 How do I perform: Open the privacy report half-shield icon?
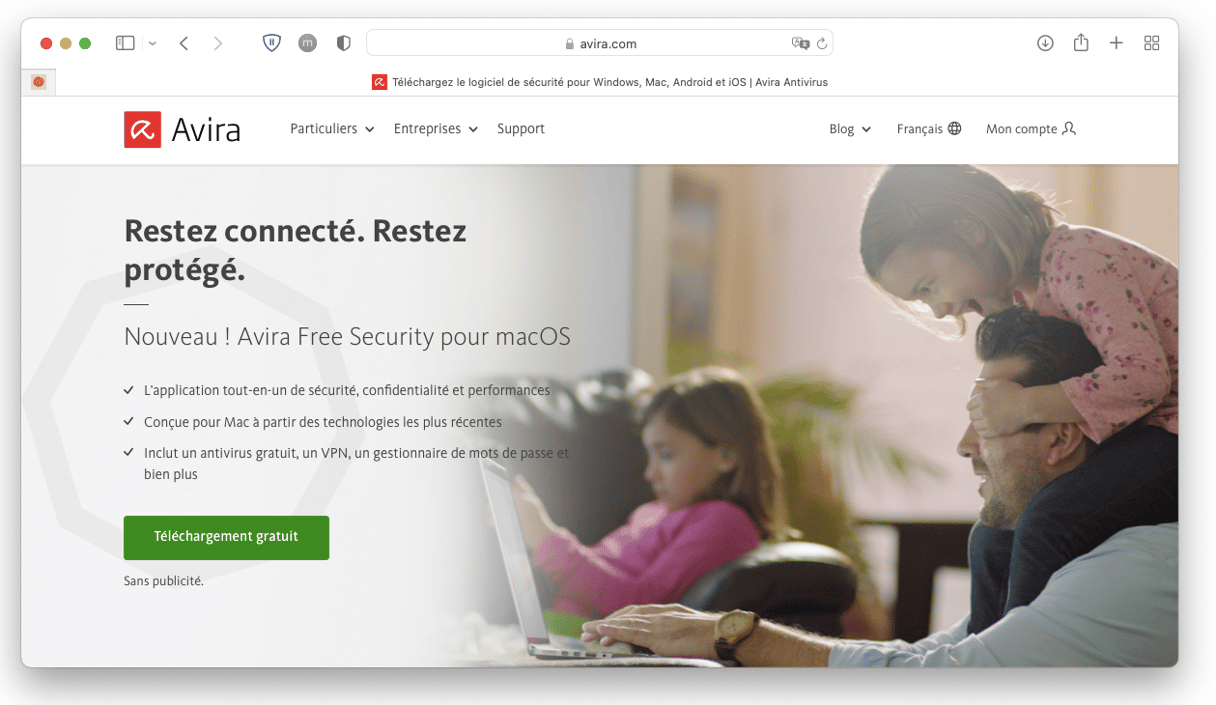[x=343, y=43]
